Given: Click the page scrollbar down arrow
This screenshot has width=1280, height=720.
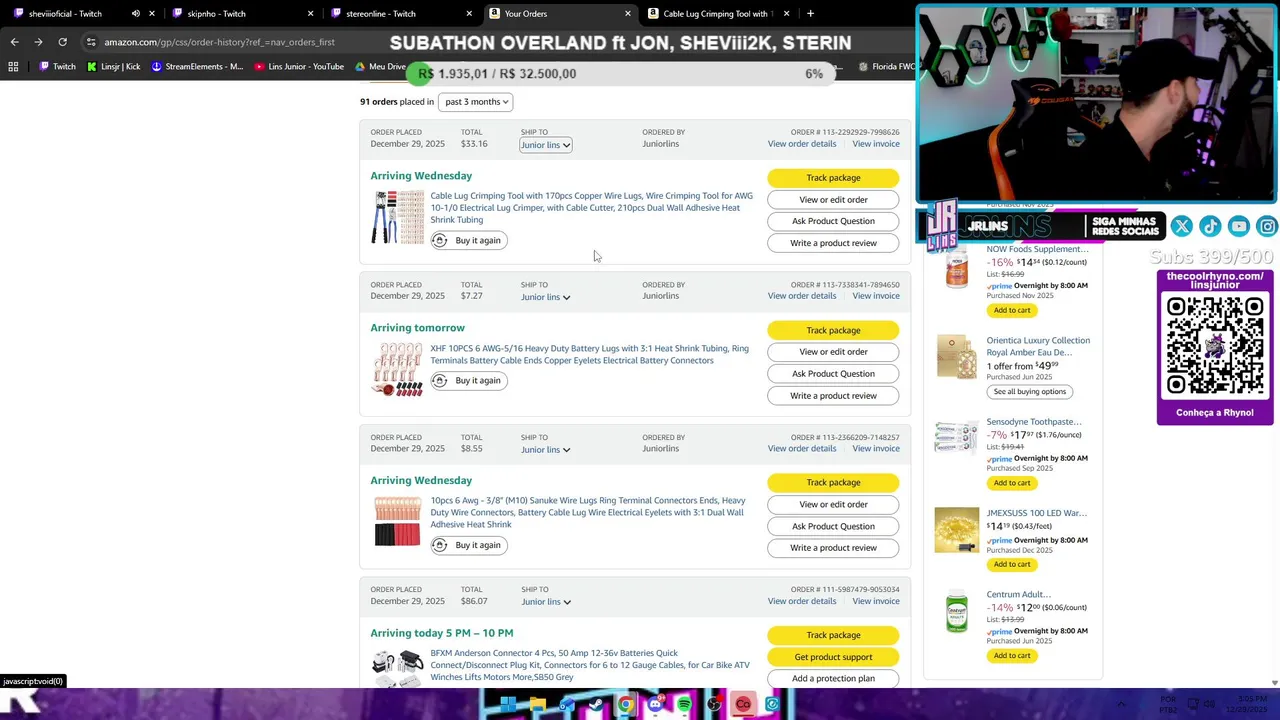Looking at the screenshot, I should click(1274, 682).
